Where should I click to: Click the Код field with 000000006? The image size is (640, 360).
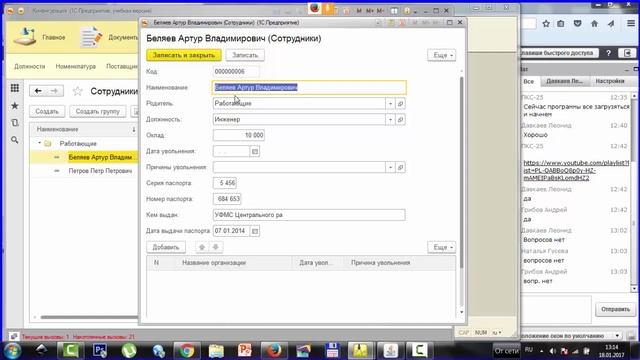click(236, 71)
